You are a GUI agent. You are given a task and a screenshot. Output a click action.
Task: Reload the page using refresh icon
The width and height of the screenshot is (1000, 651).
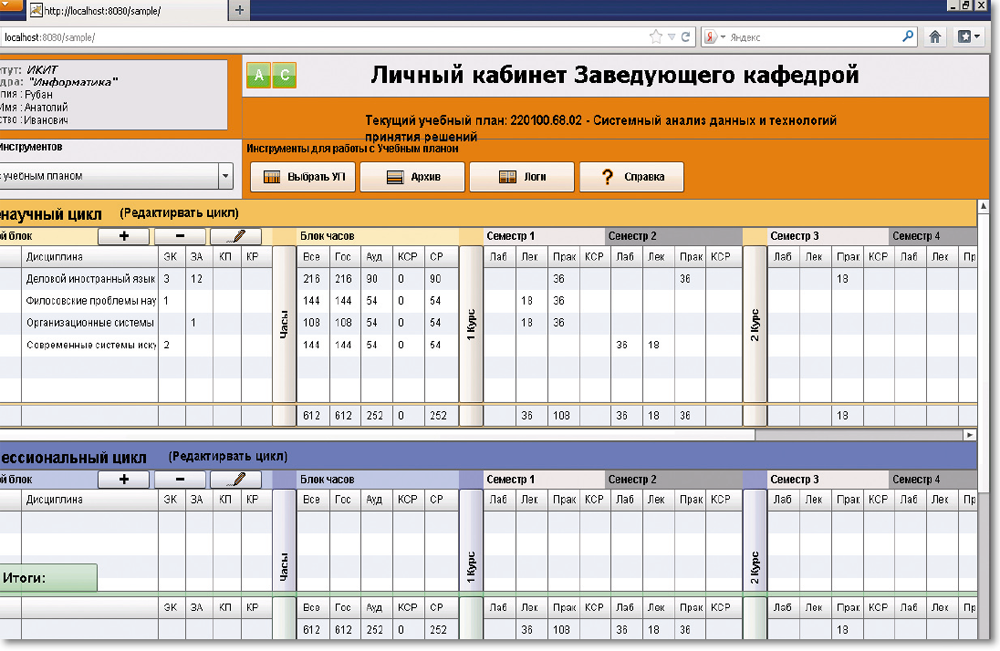[686, 37]
